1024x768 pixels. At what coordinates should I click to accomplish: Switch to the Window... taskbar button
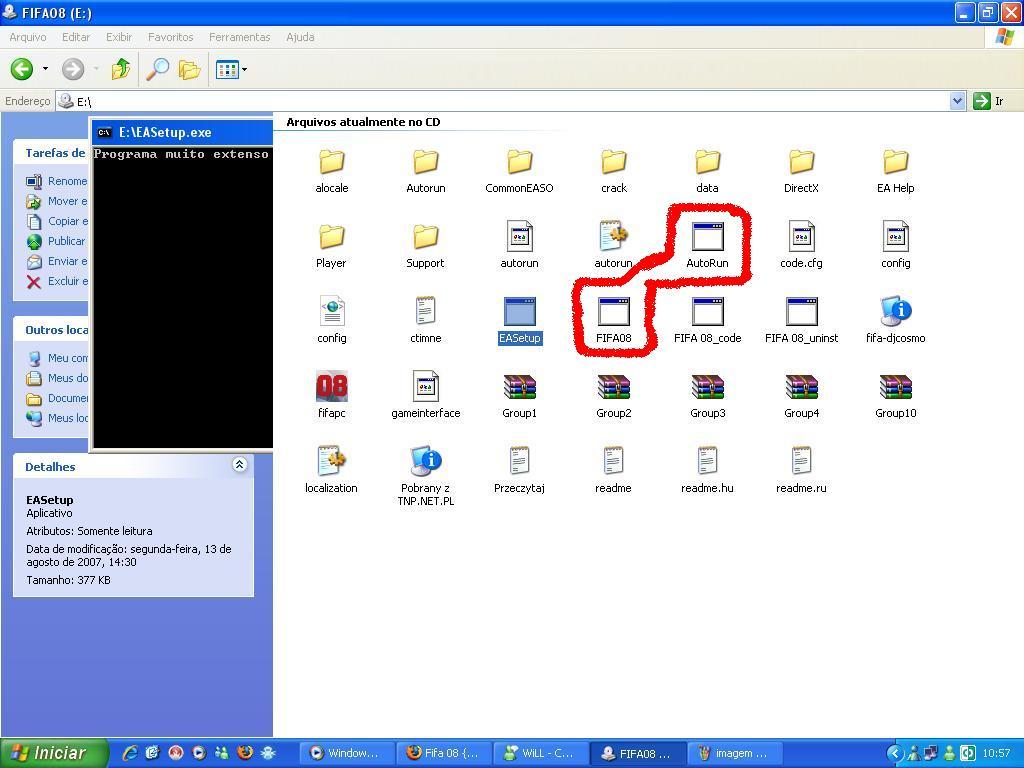click(347, 753)
